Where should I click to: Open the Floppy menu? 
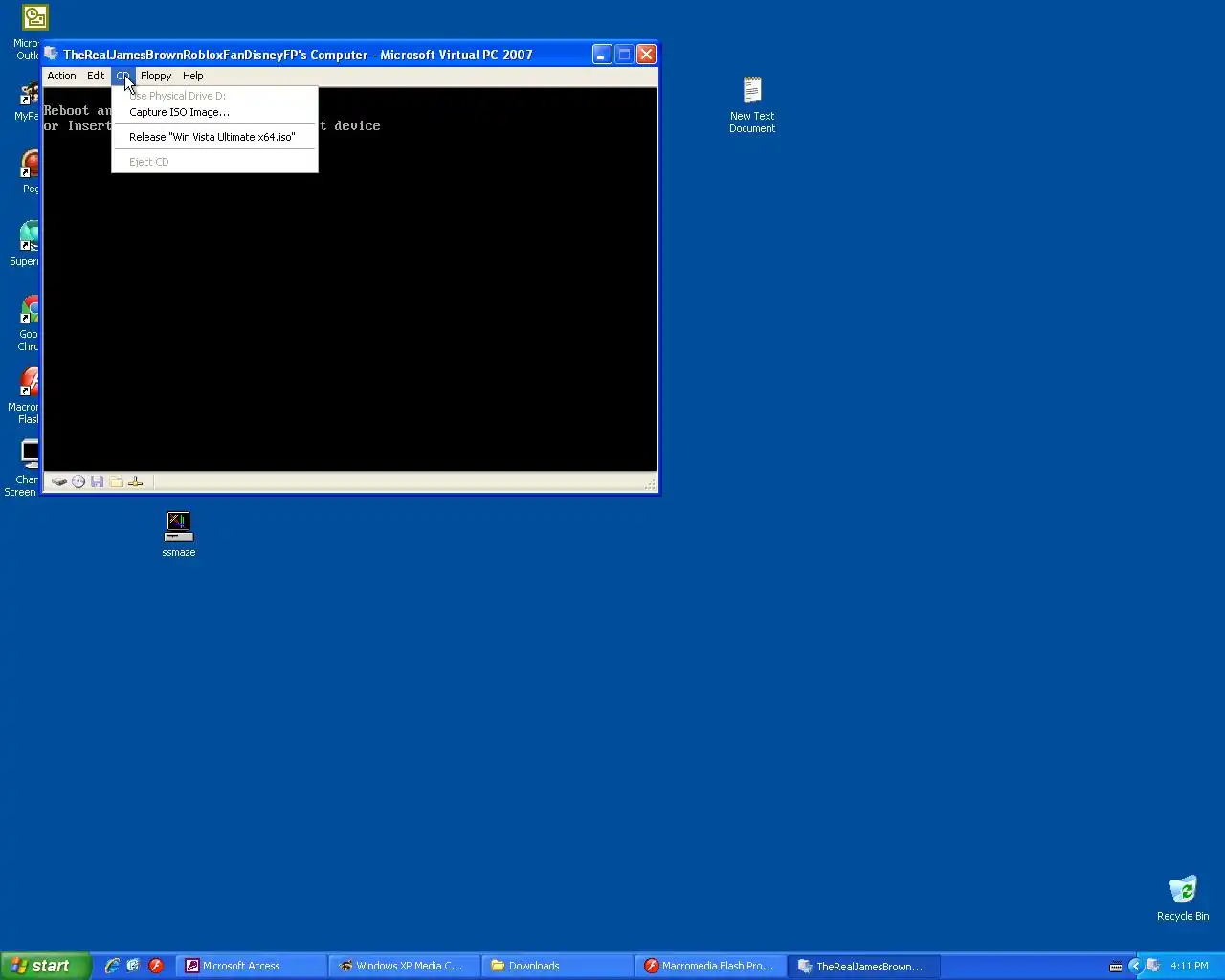point(156,76)
